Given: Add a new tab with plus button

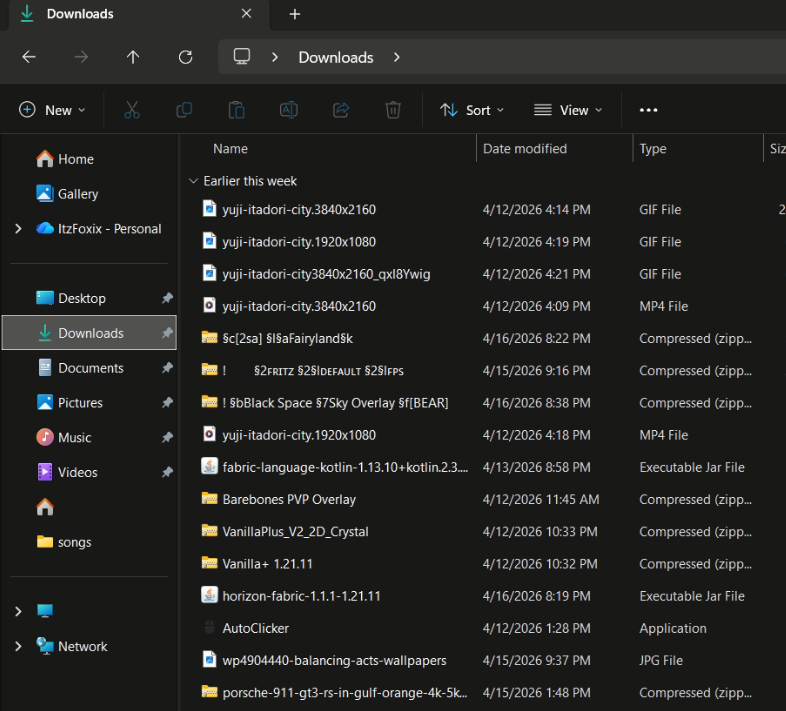Looking at the screenshot, I should click(x=295, y=14).
